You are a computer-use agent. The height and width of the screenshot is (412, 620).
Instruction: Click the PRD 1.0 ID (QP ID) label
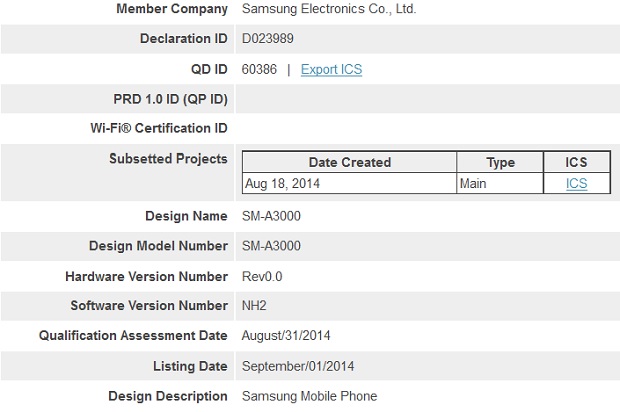click(170, 99)
